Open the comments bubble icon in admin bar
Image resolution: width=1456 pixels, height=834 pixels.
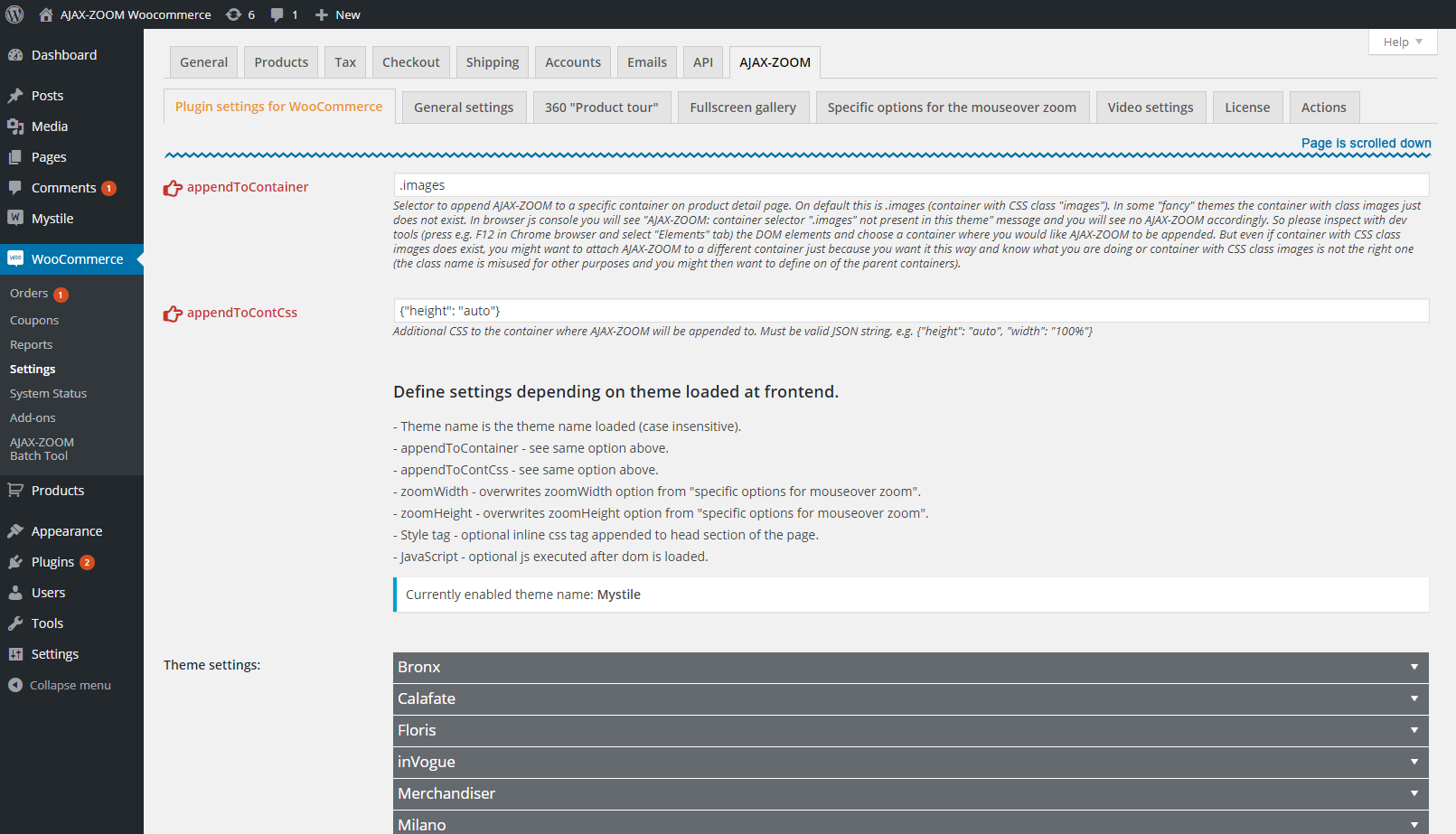277,14
